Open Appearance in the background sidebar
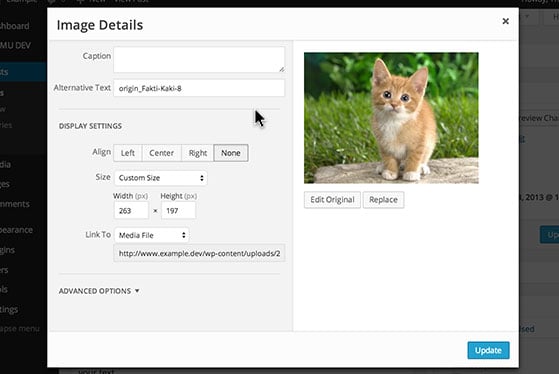Viewport: 559px width, 374px height. click(16, 230)
